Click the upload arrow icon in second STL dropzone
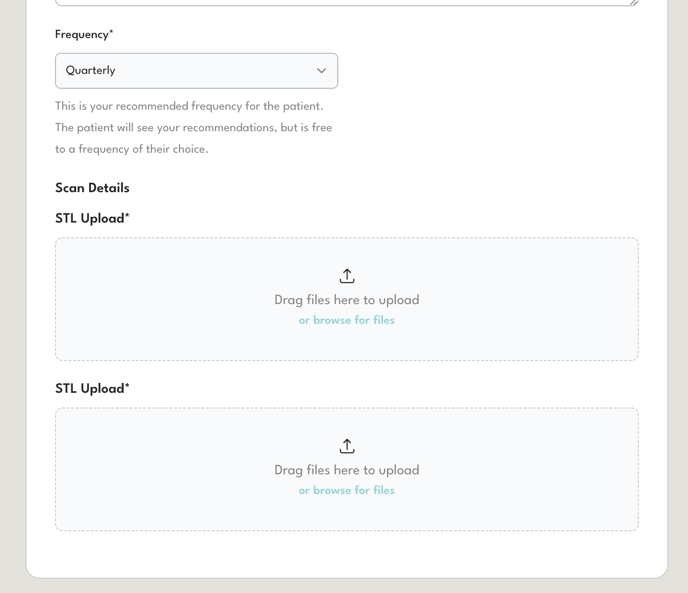 click(347, 446)
